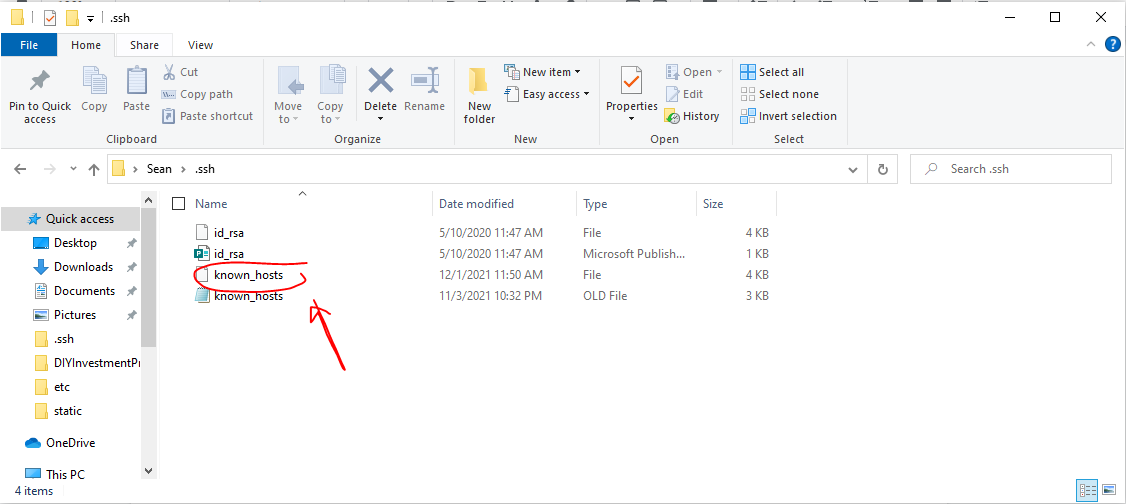Viewport: 1126px width, 504px height.
Task: Switch to the View ribbon tab
Action: 200,45
